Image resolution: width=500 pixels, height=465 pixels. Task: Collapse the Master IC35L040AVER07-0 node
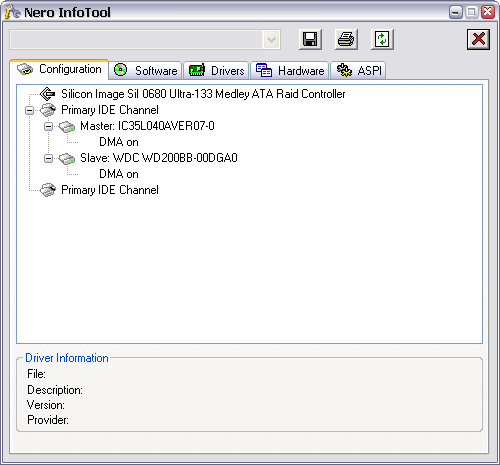click(x=48, y=126)
